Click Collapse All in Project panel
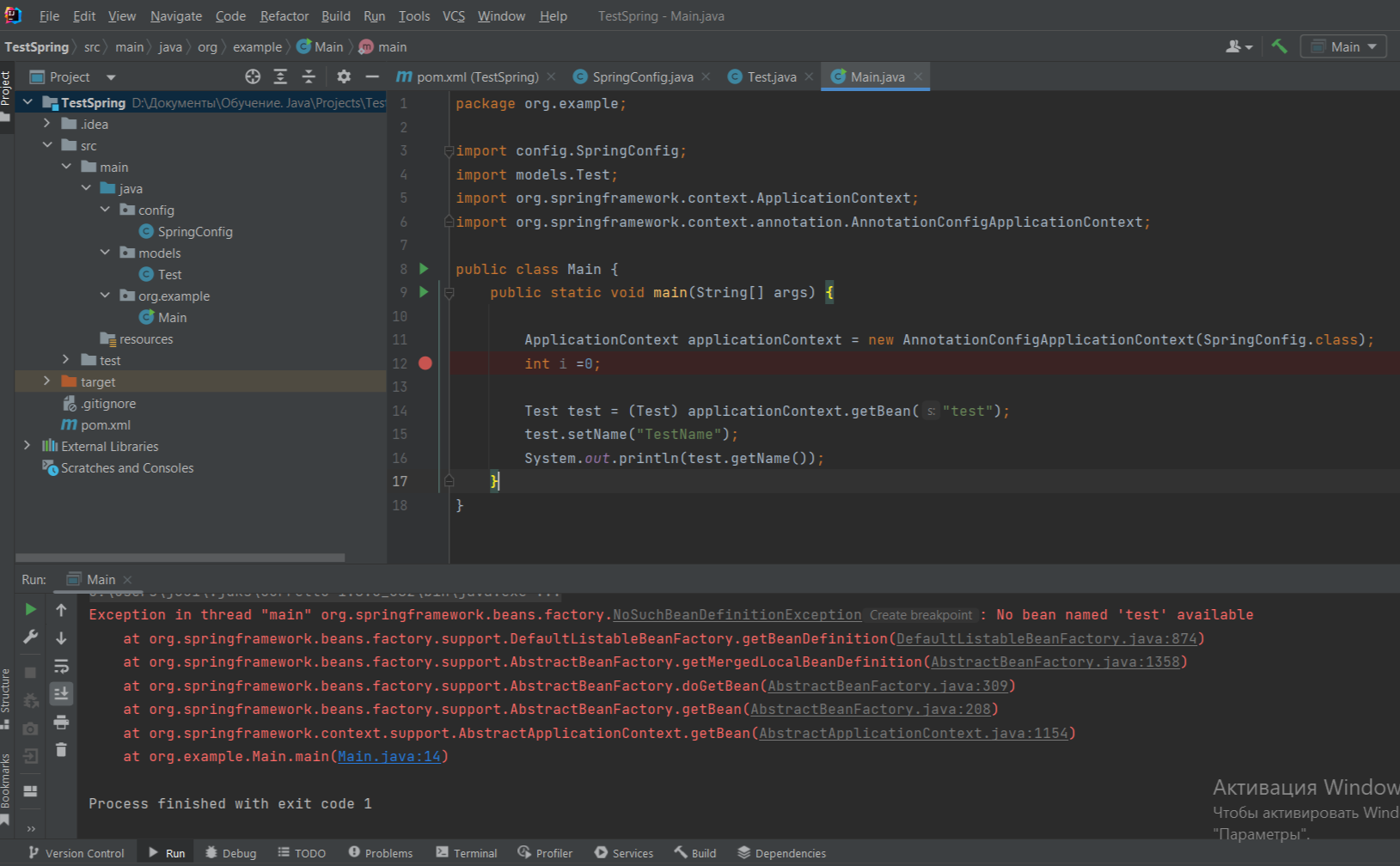Viewport: 1400px width, 866px height. coord(309,76)
